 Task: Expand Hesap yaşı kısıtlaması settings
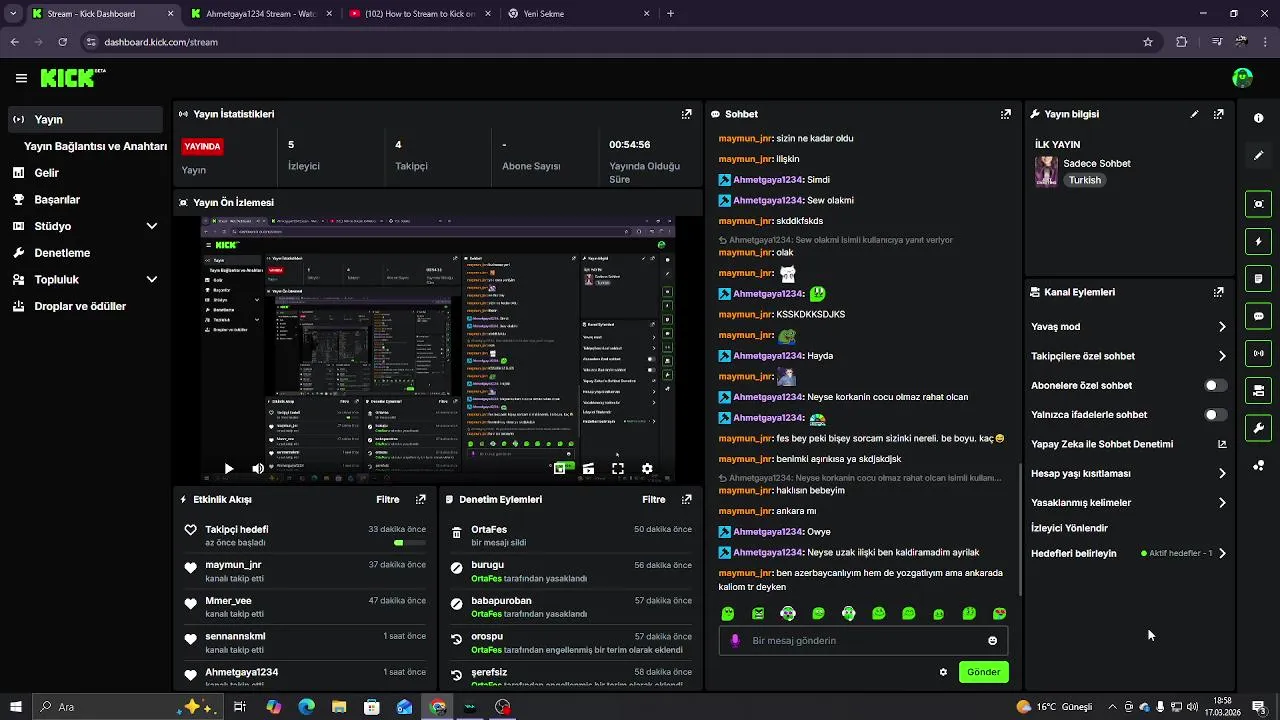tap(1222, 473)
